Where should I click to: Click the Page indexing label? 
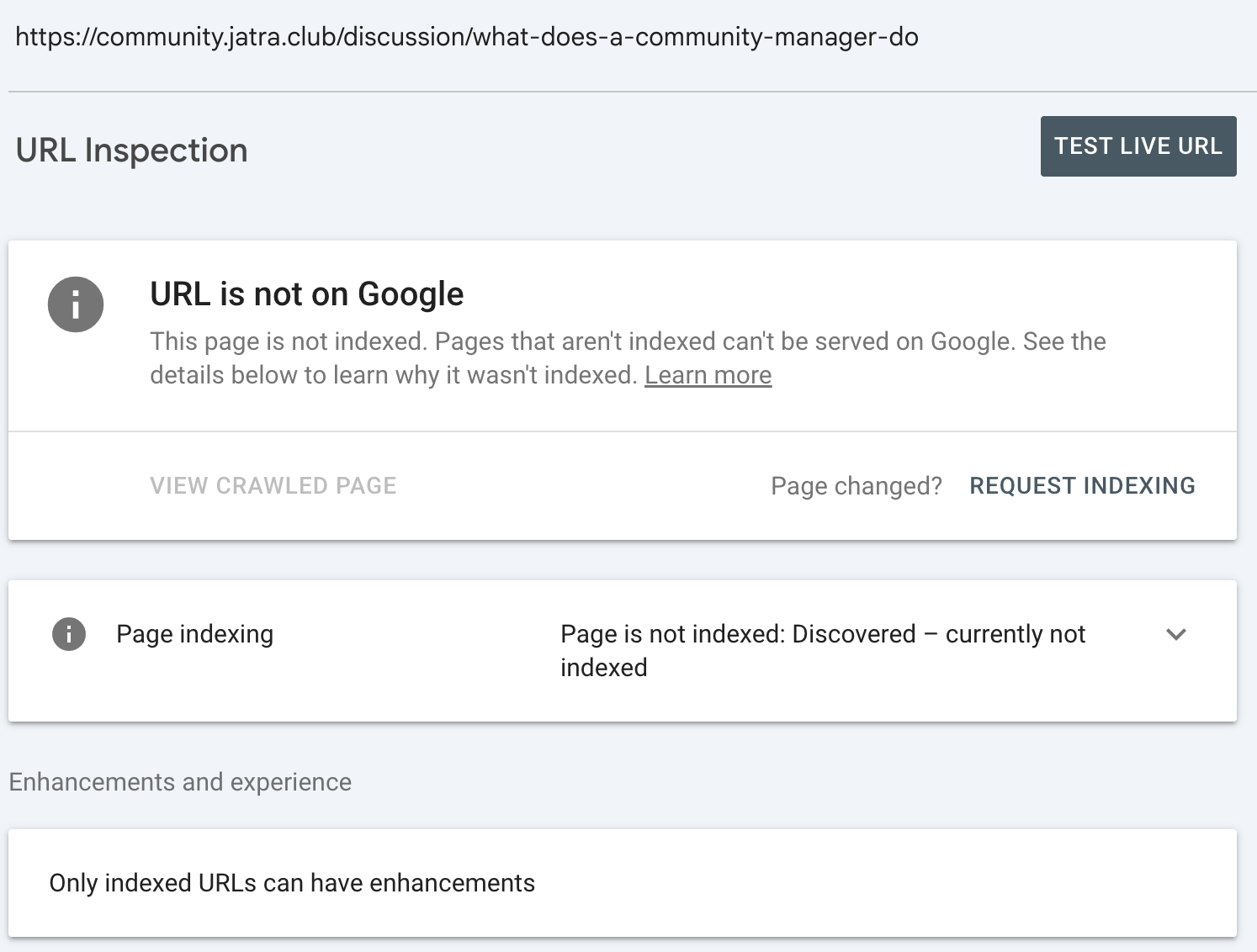195,634
